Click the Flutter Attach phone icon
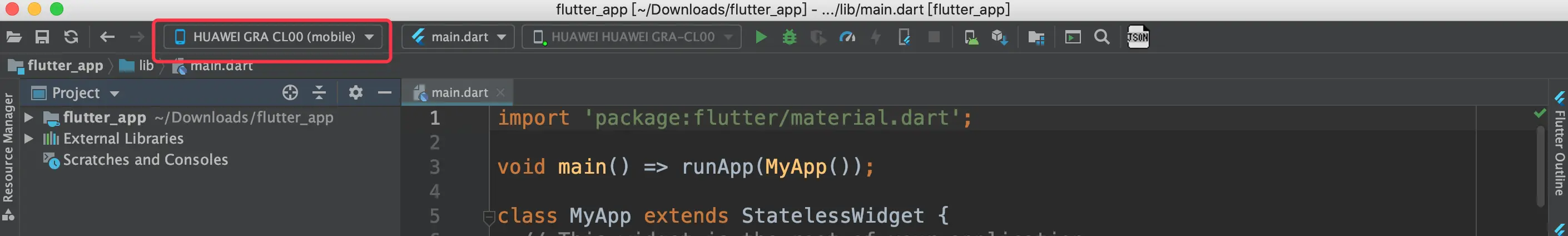 (905, 37)
